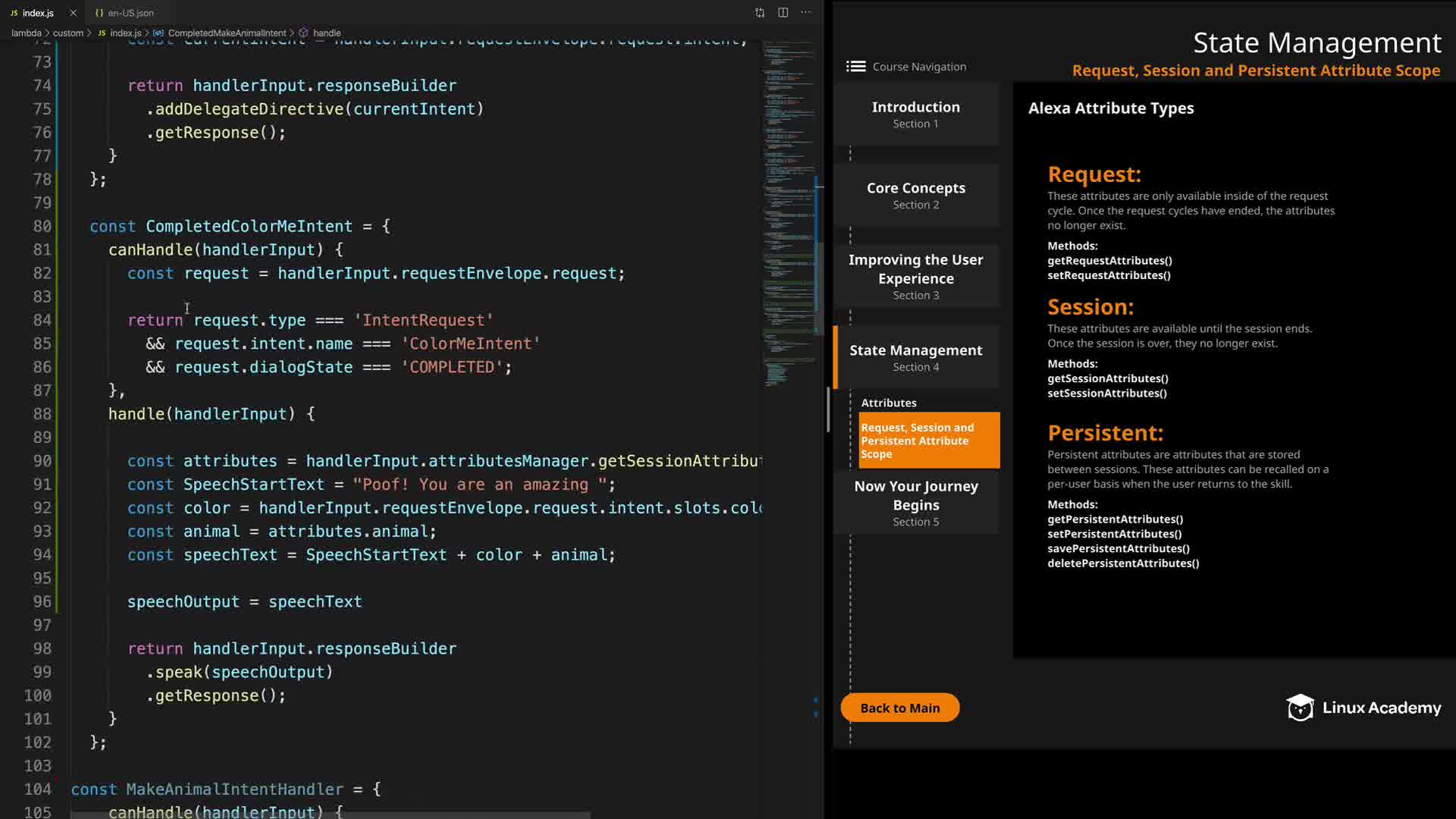Expand the handle breadcrumb symbol
The height and width of the screenshot is (819, 1456).
(x=326, y=33)
